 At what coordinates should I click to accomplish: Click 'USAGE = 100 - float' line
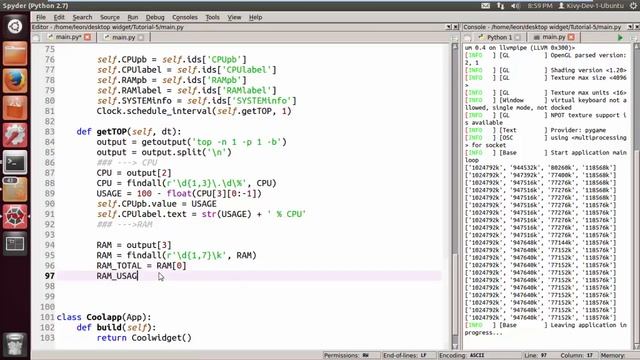pos(179,193)
